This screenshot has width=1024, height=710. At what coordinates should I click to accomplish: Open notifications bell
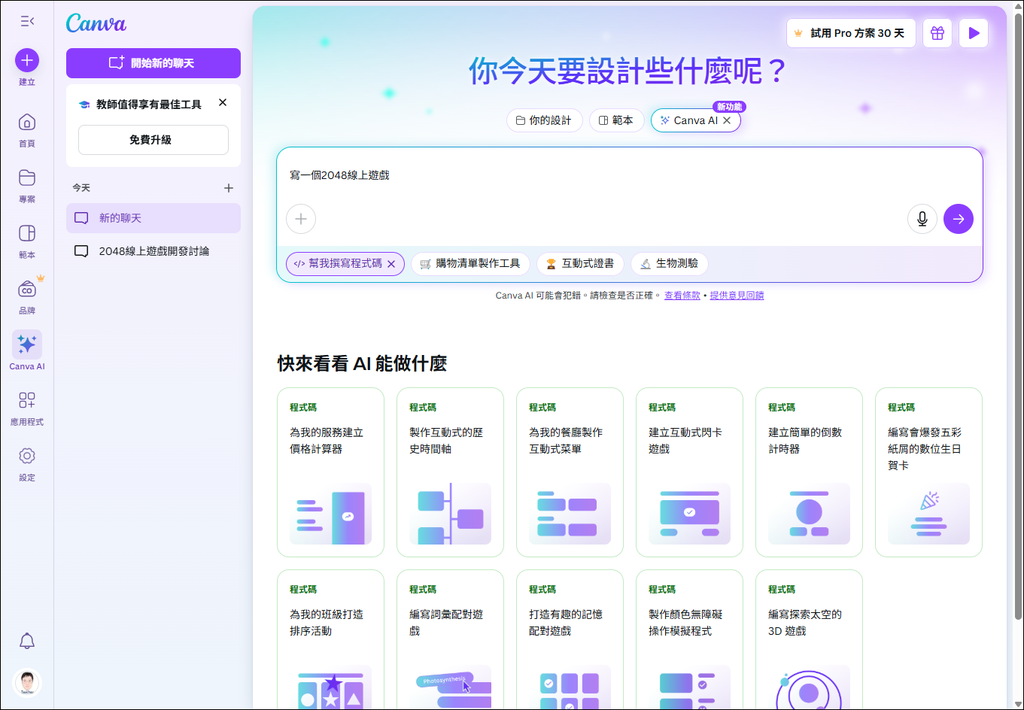(27, 641)
